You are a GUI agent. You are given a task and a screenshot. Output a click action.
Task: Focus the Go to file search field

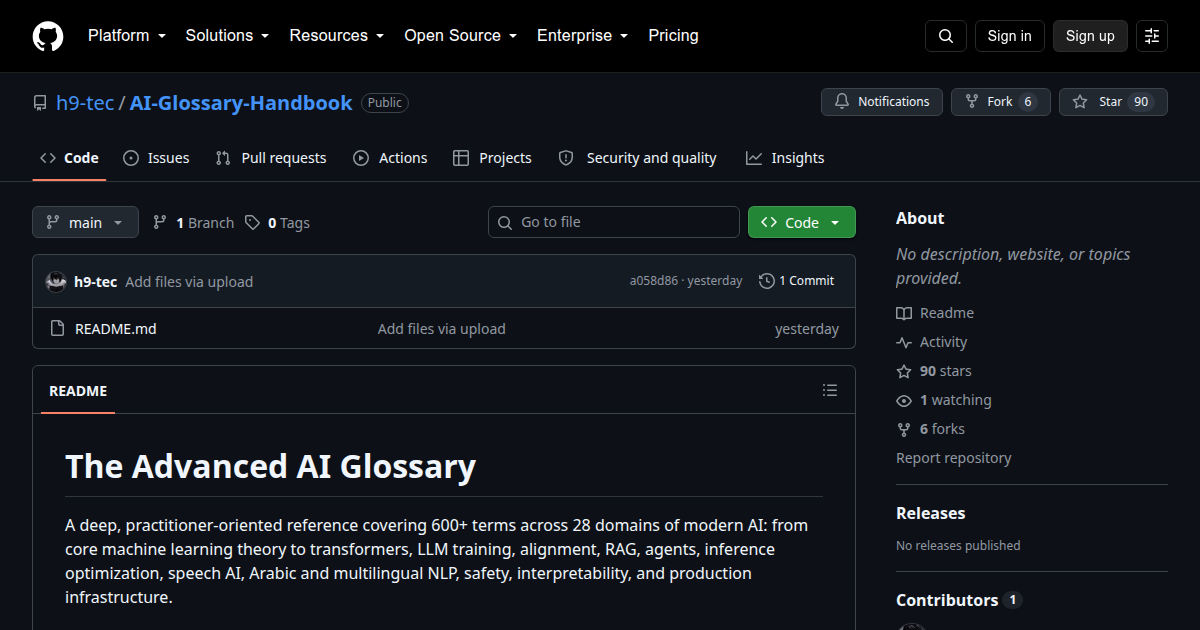click(x=614, y=222)
